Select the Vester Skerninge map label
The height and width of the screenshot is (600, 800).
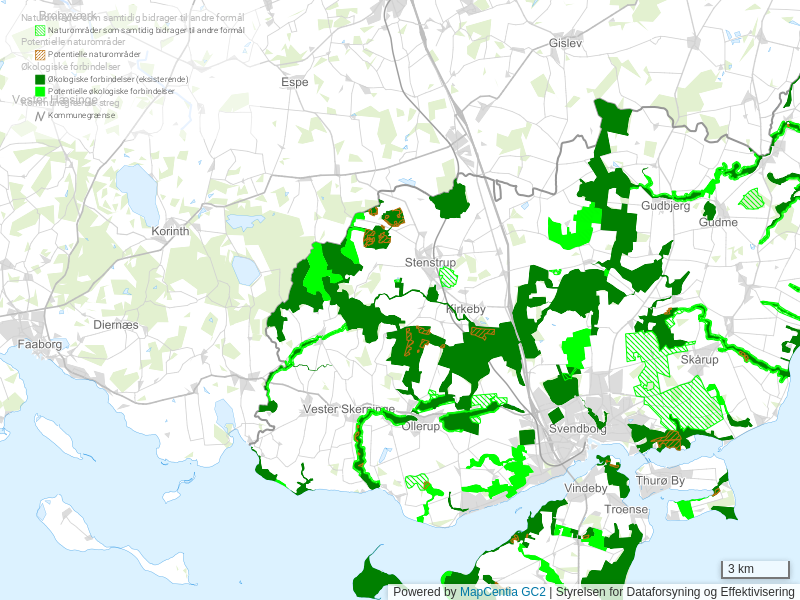click(349, 410)
